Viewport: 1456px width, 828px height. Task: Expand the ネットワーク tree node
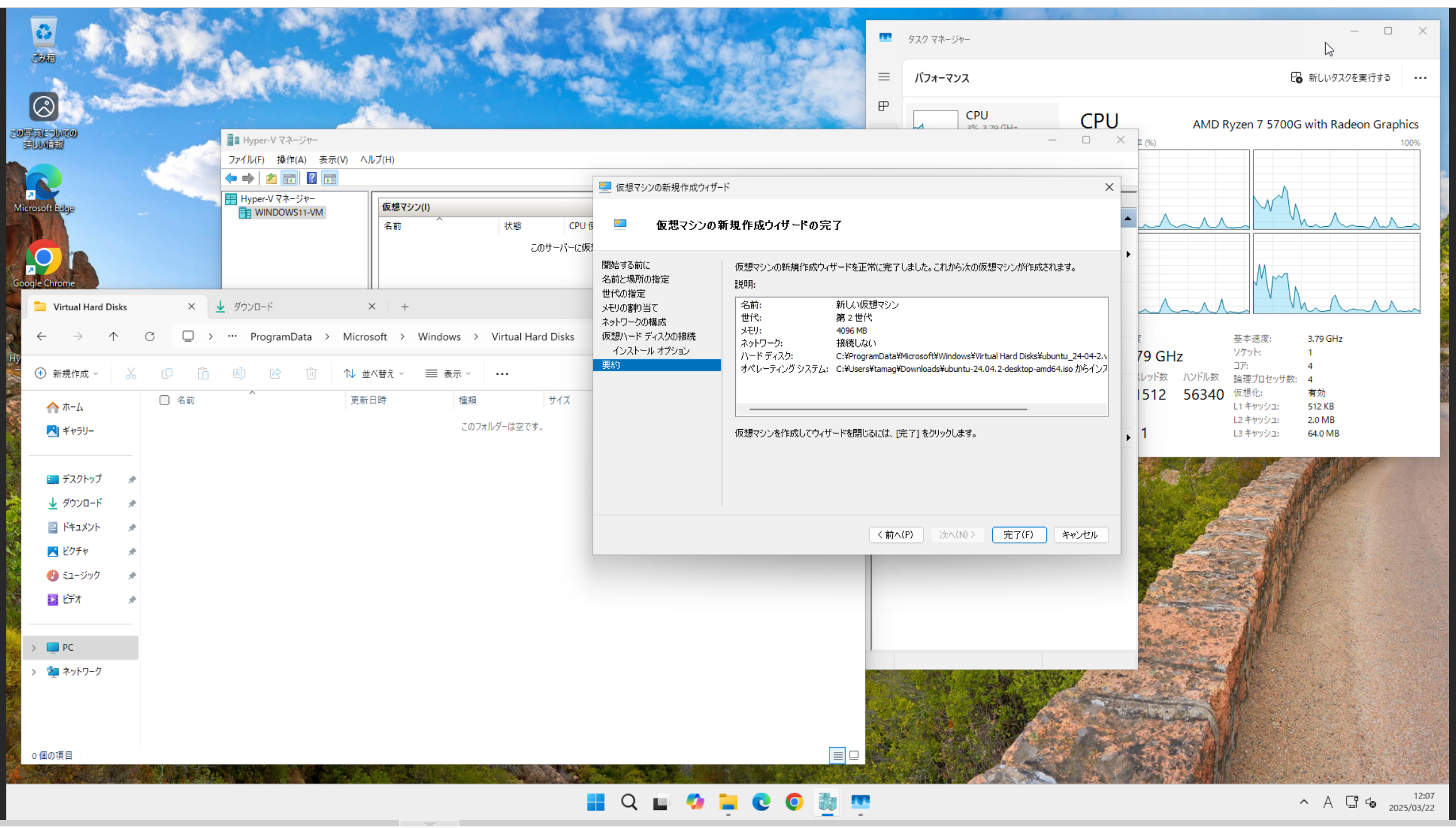(x=34, y=672)
